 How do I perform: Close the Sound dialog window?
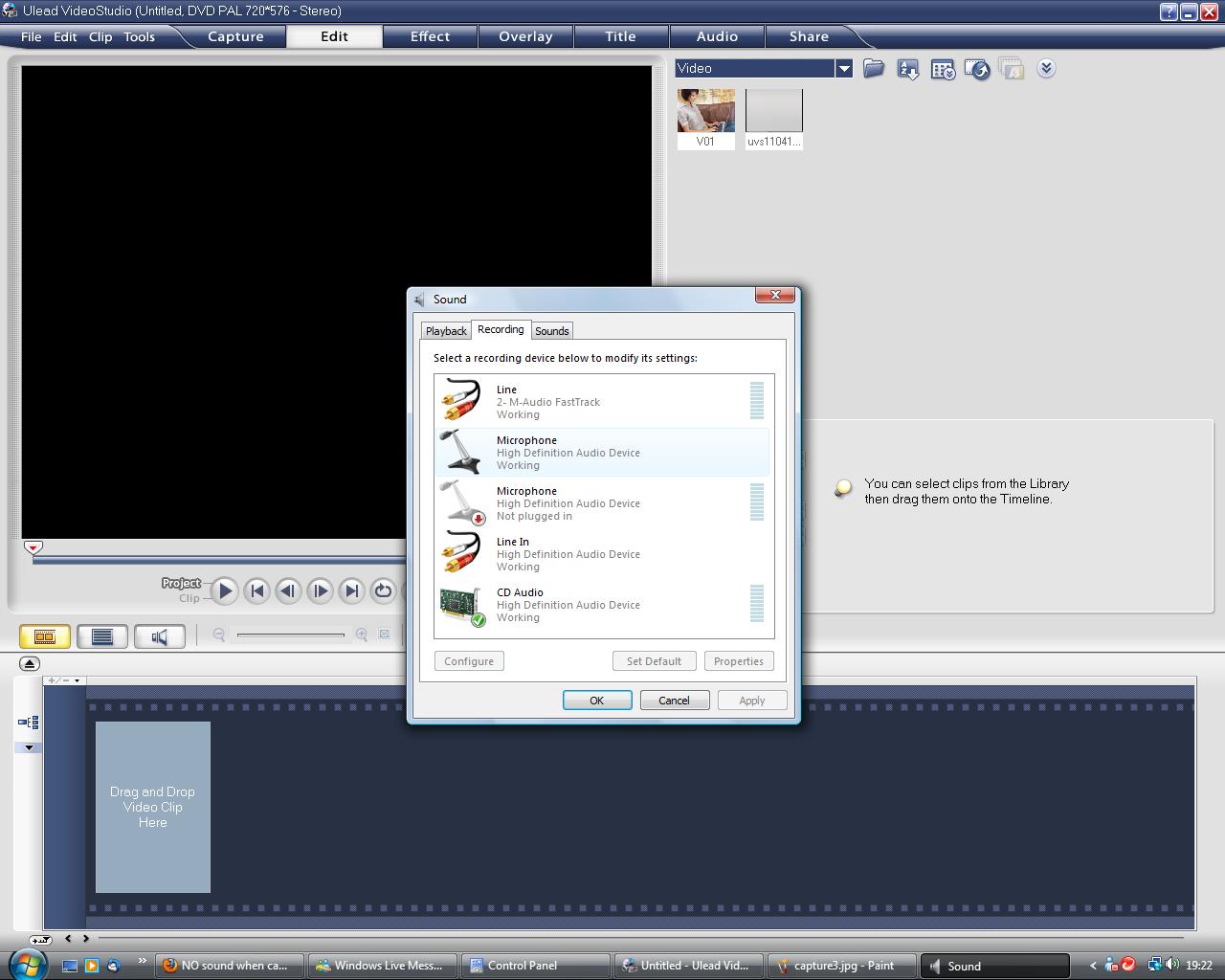[x=775, y=295]
